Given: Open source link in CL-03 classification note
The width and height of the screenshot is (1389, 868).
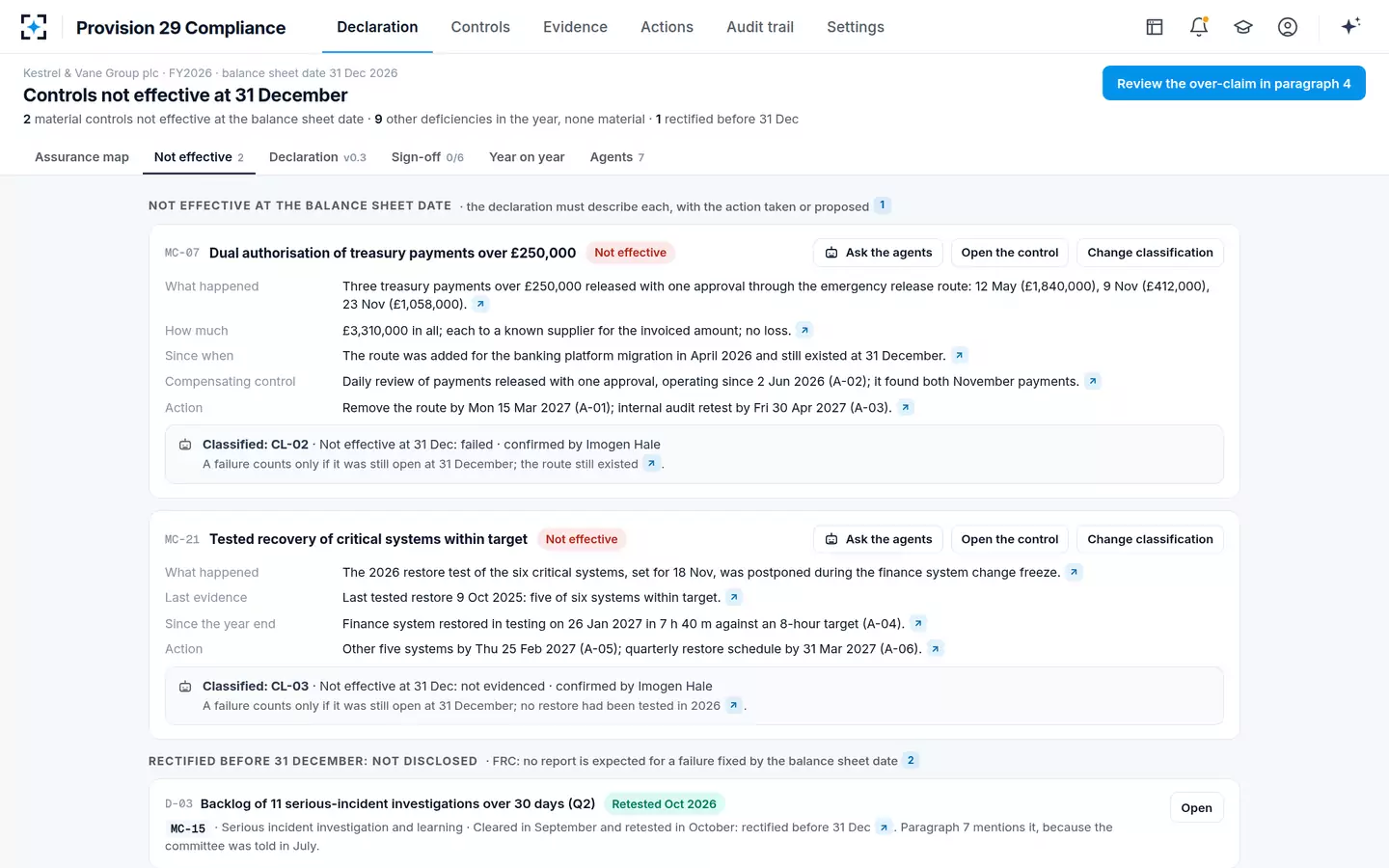Looking at the screenshot, I should (x=734, y=706).
